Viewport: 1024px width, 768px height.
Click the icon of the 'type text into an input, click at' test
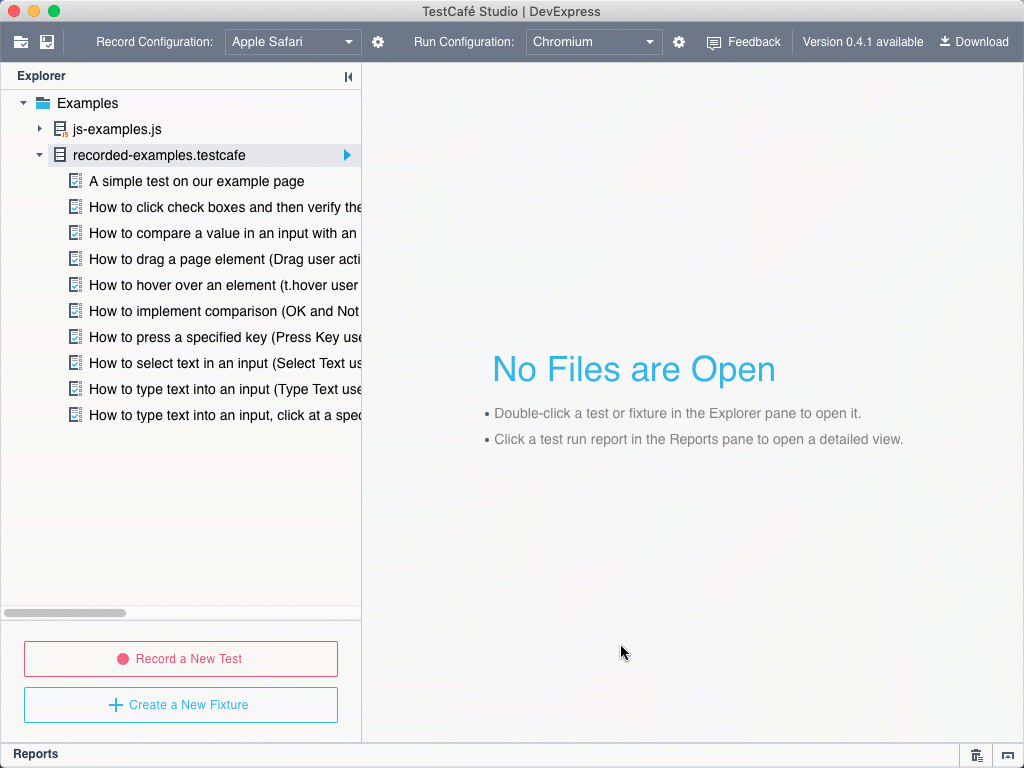coord(76,415)
